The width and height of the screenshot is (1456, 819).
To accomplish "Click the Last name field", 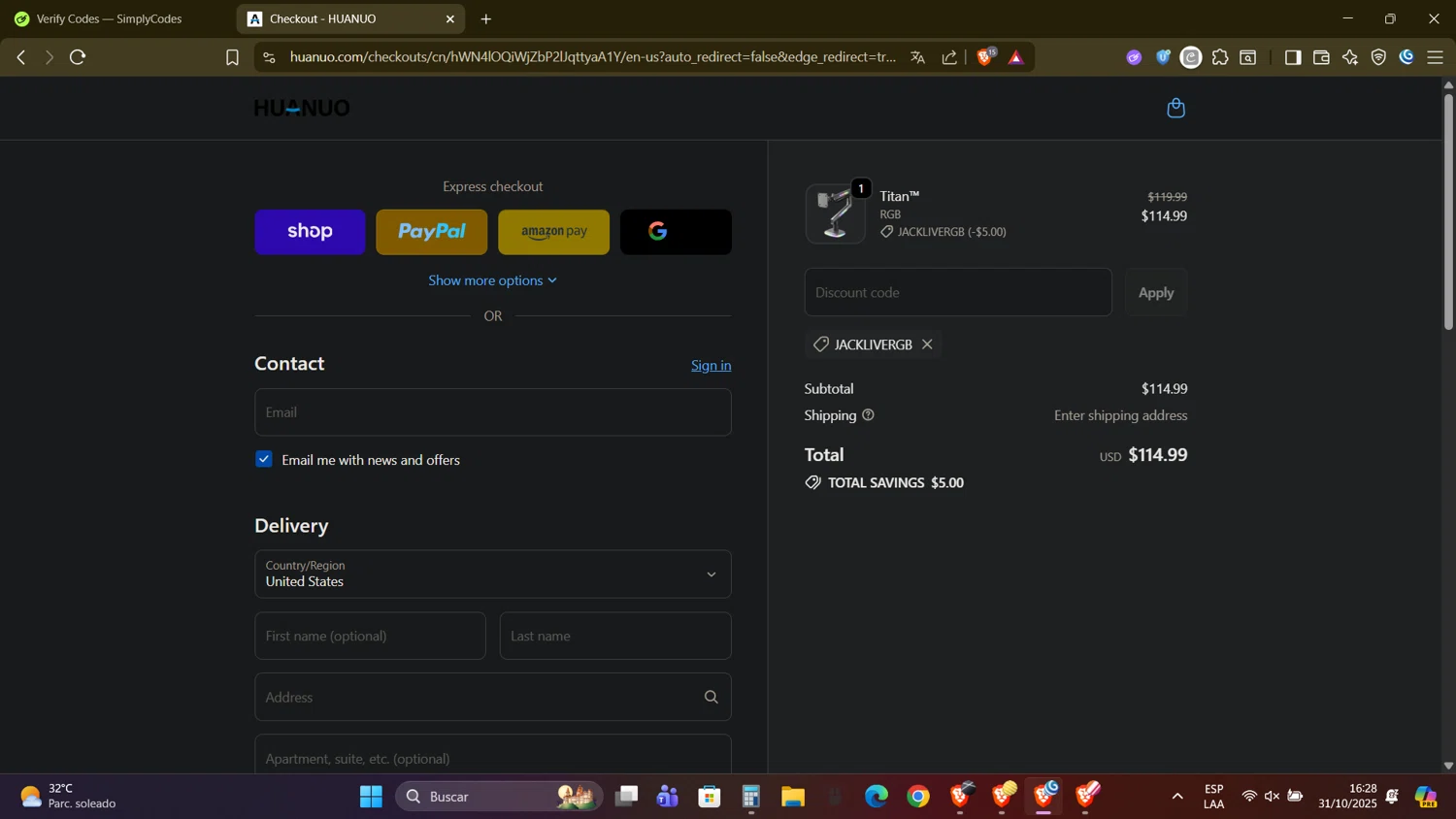I will [x=615, y=636].
